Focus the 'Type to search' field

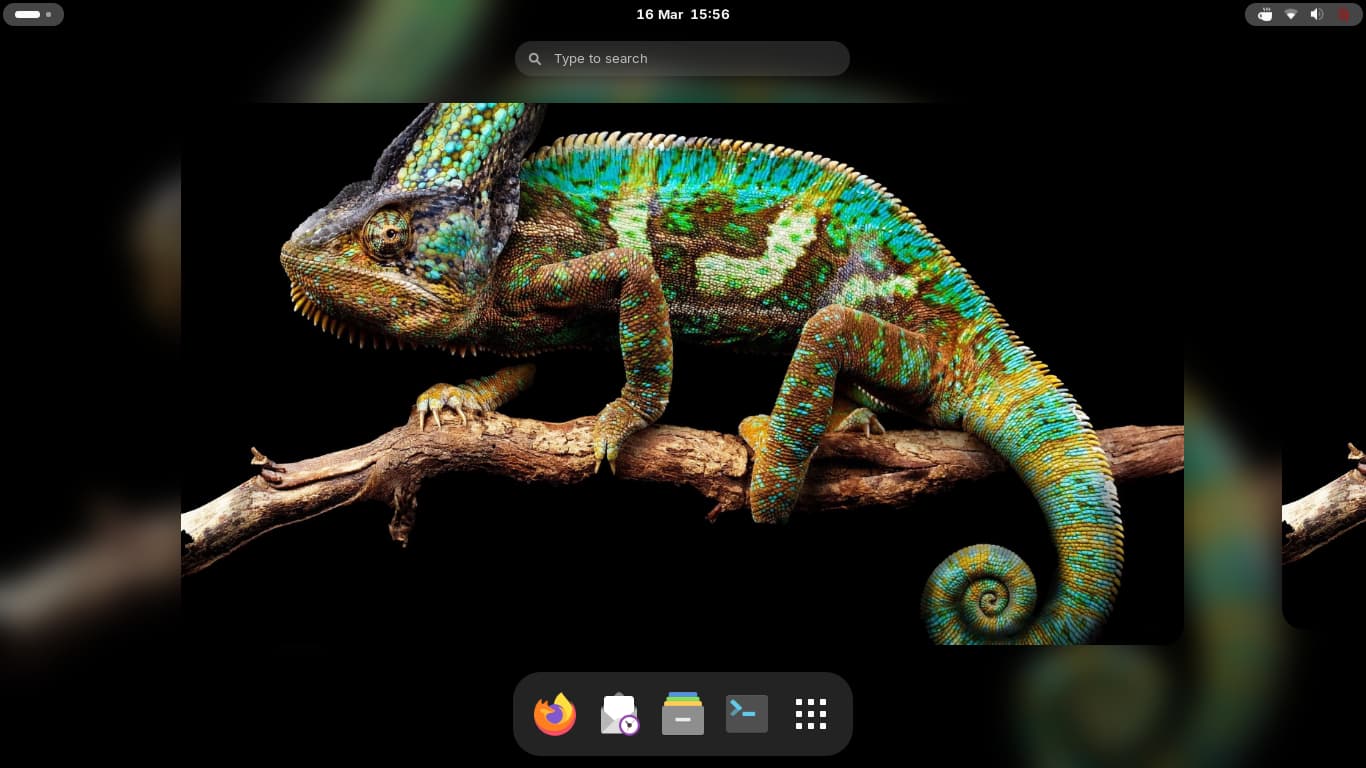point(690,59)
